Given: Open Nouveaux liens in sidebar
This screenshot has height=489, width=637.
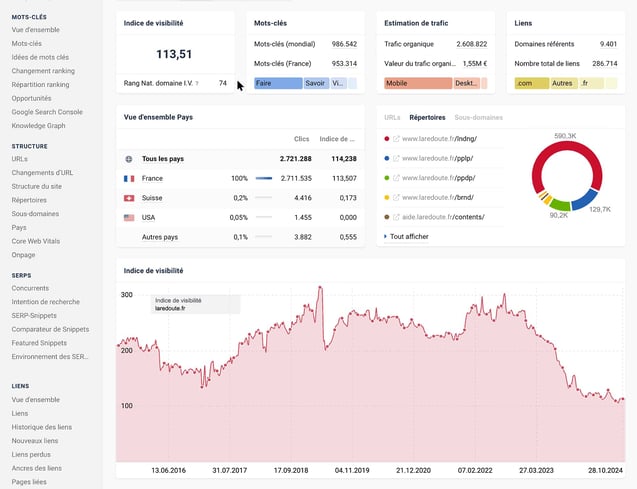Looking at the screenshot, I should click(35, 441).
